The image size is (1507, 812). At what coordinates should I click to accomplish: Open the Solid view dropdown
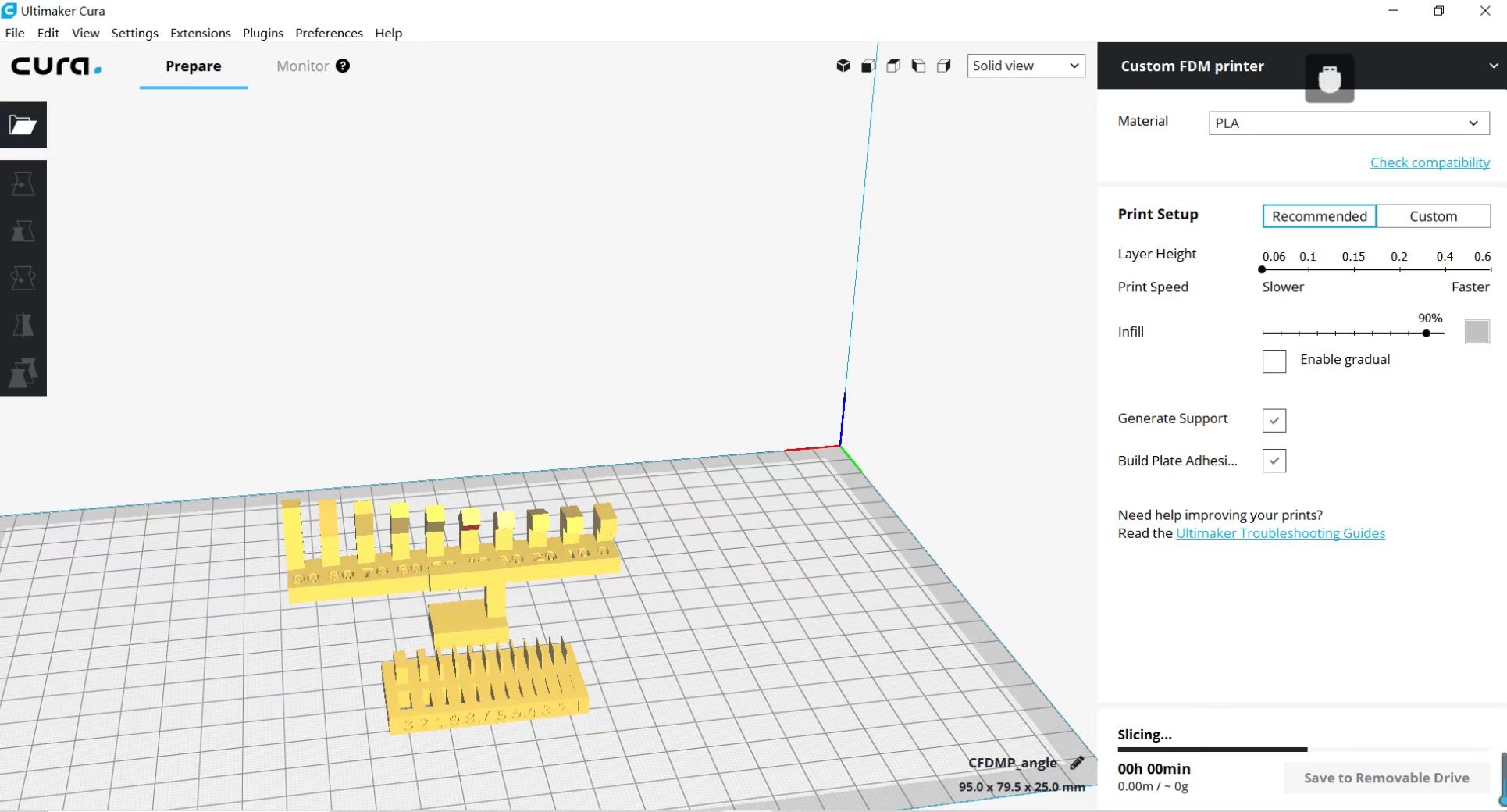1026,66
